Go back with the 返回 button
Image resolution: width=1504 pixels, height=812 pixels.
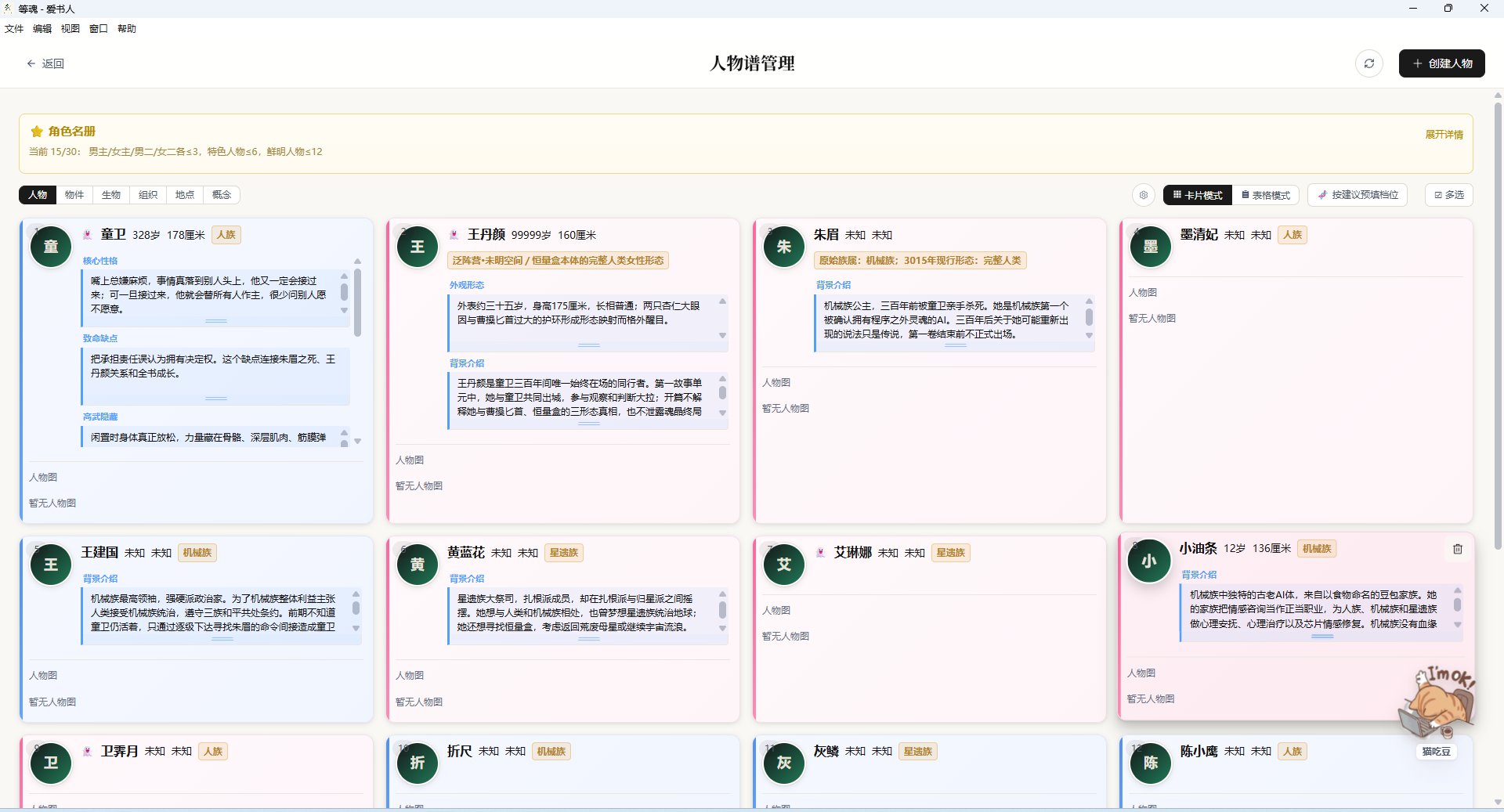pyautogui.click(x=45, y=63)
